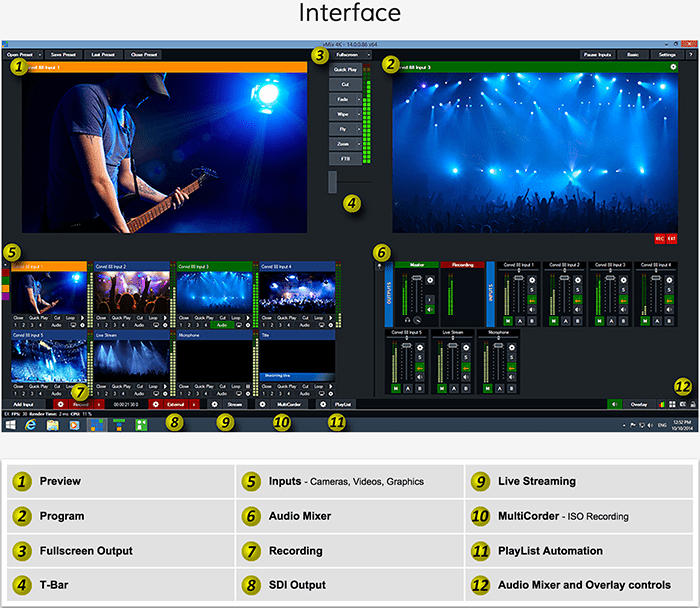
Task: Open the Master audio settings gear
Action: pos(430,280)
